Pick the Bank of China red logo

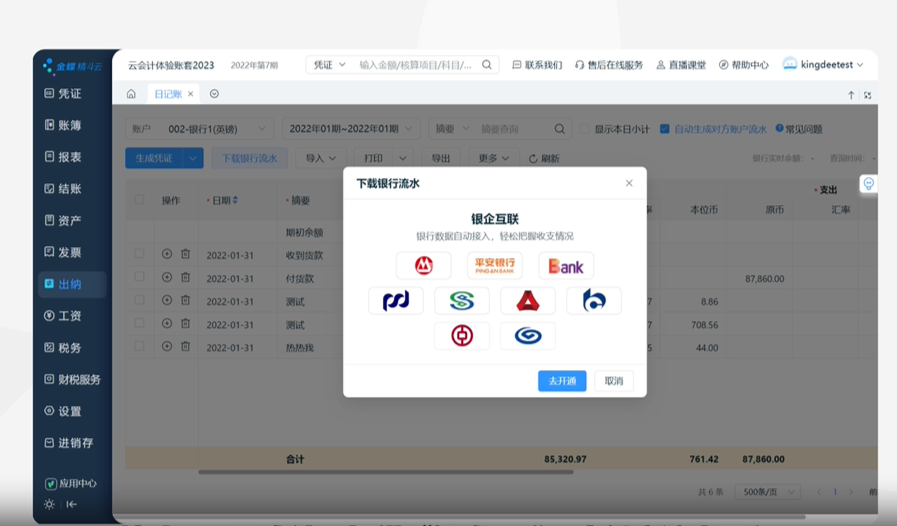462,335
